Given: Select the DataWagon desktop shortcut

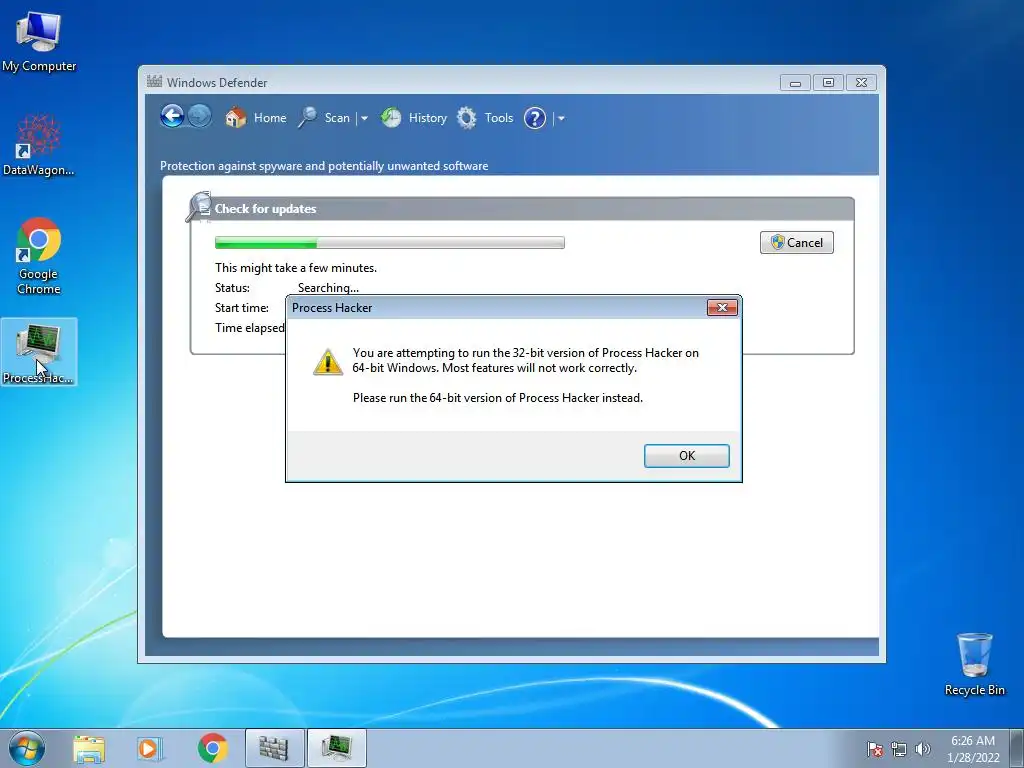Looking at the screenshot, I should coord(39,145).
